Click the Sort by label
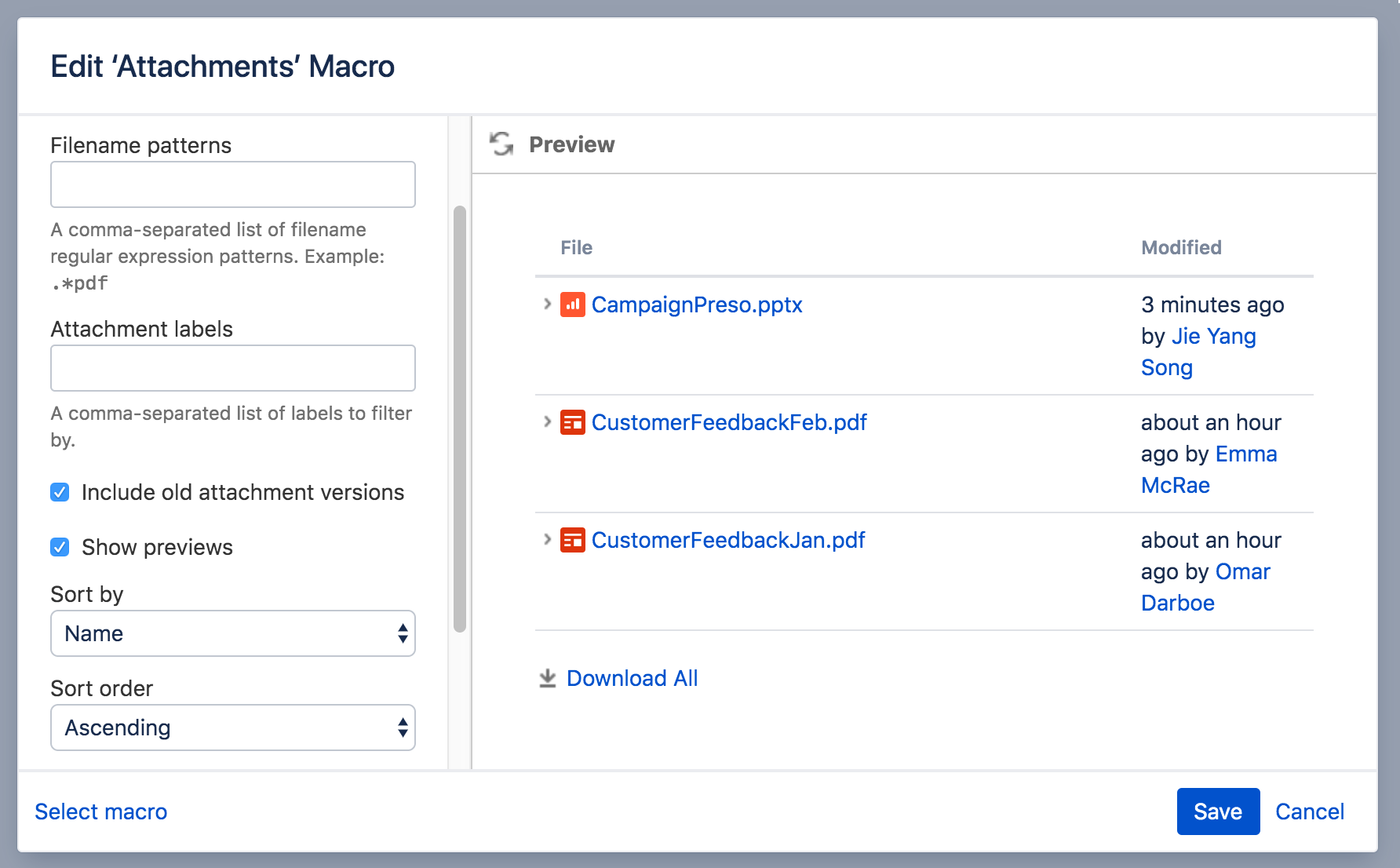The height and width of the screenshot is (868, 1400). pos(87,594)
